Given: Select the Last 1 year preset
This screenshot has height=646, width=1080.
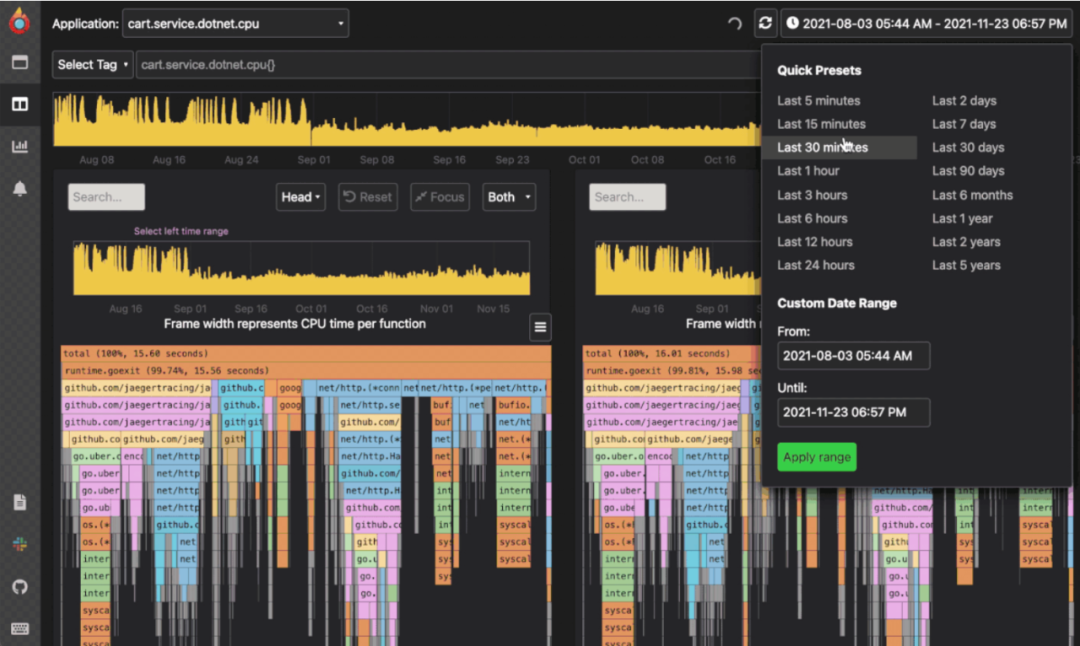Looking at the screenshot, I should pyautogui.click(x=962, y=218).
